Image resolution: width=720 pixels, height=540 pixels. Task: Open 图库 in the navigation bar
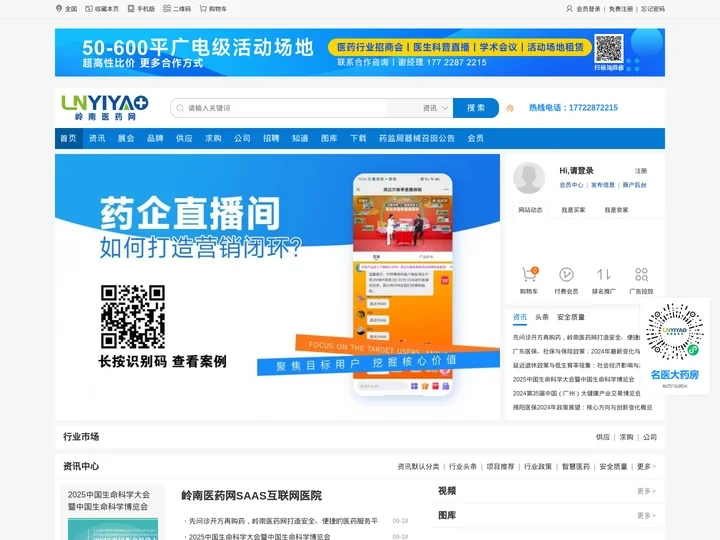(x=329, y=138)
